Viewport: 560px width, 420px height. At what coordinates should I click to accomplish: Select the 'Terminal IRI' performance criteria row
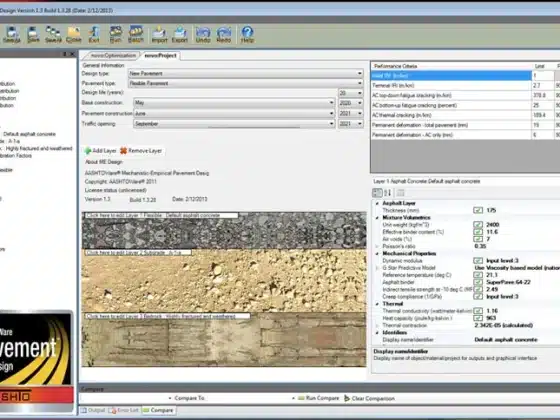coord(465,86)
